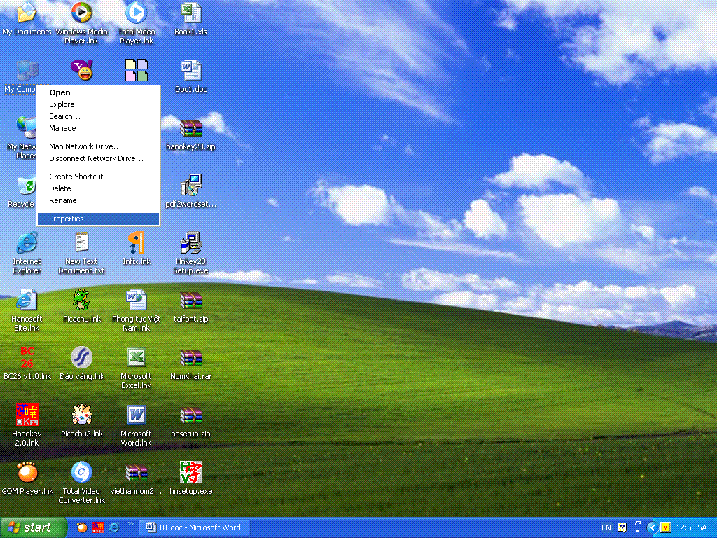Image resolution: width=720 pixels, height=541 pixels.
Task: Launch Internet Explorer from the desktop
Action: (x=27, y=242)
